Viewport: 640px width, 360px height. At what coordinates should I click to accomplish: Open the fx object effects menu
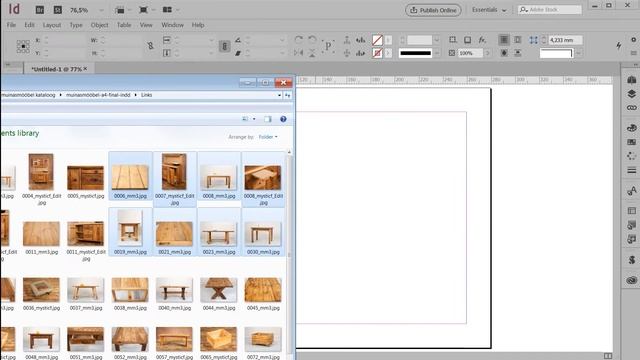click(482, 40)
